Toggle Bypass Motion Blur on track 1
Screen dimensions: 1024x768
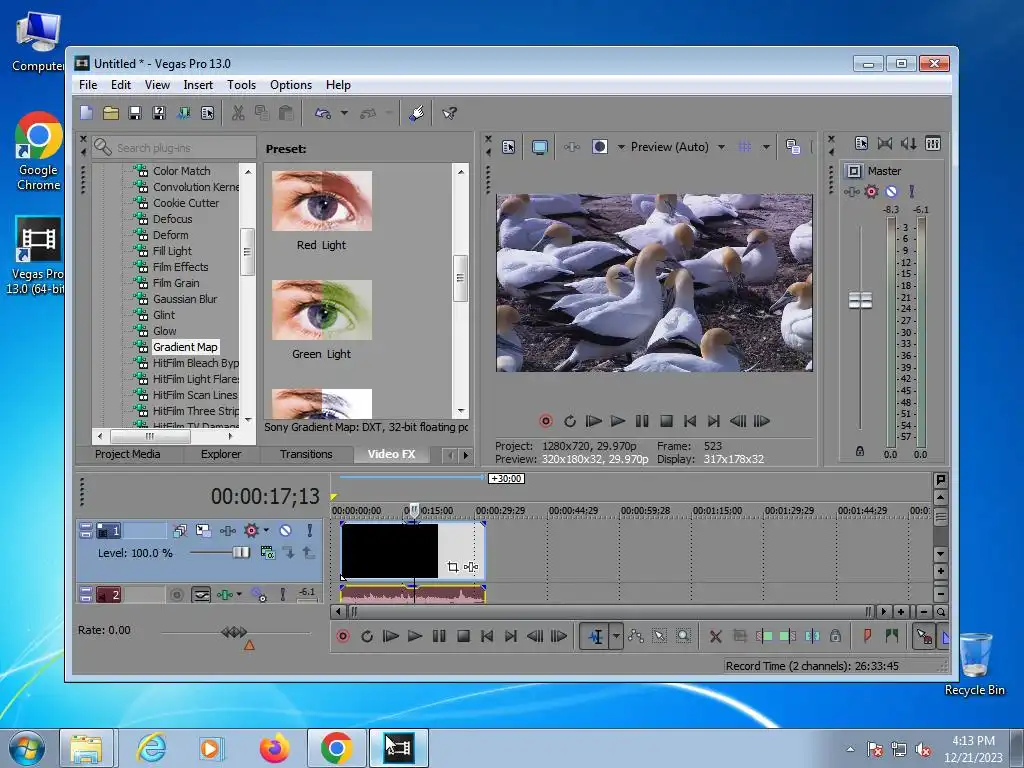click(180, 530)
